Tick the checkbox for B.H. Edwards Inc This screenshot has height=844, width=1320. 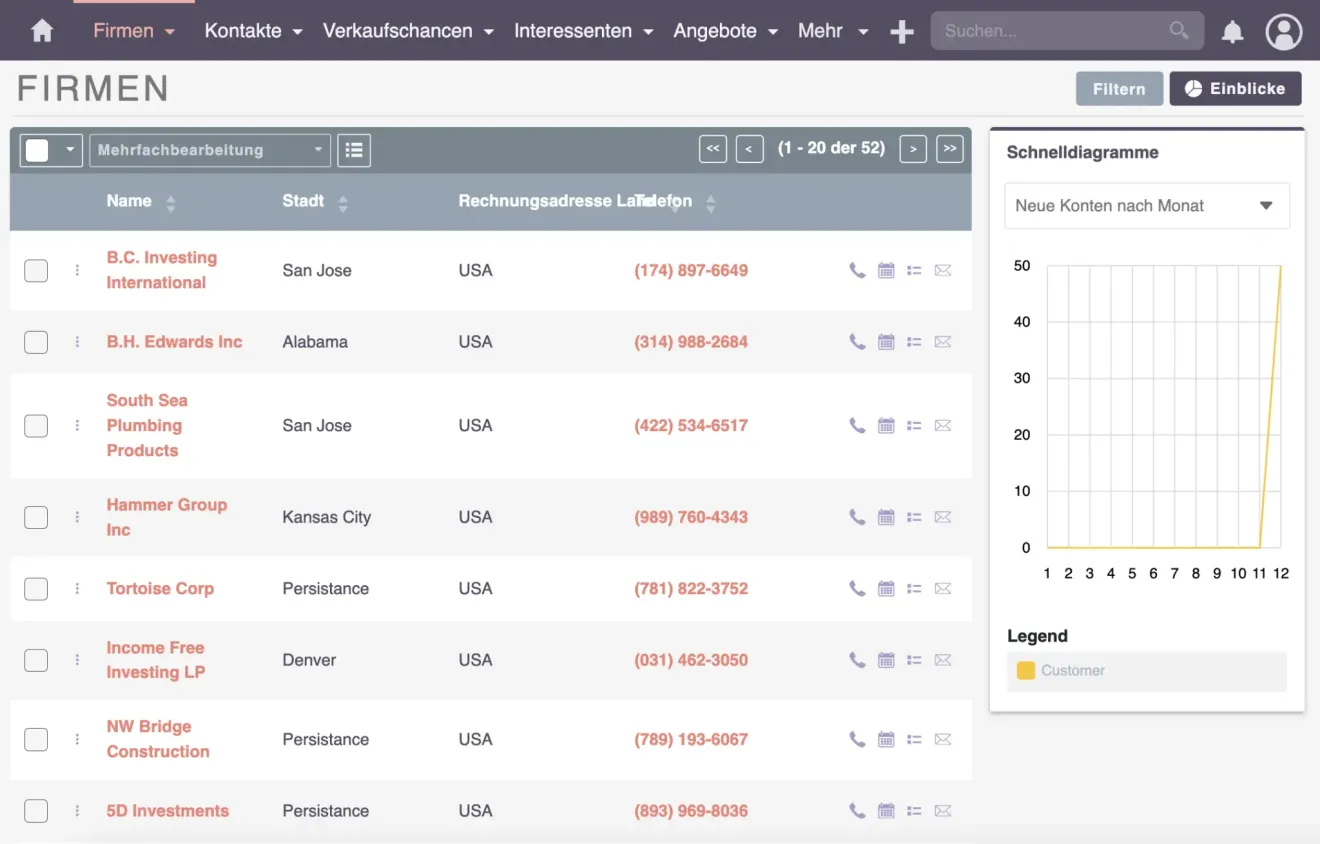[x=36, y=342]
